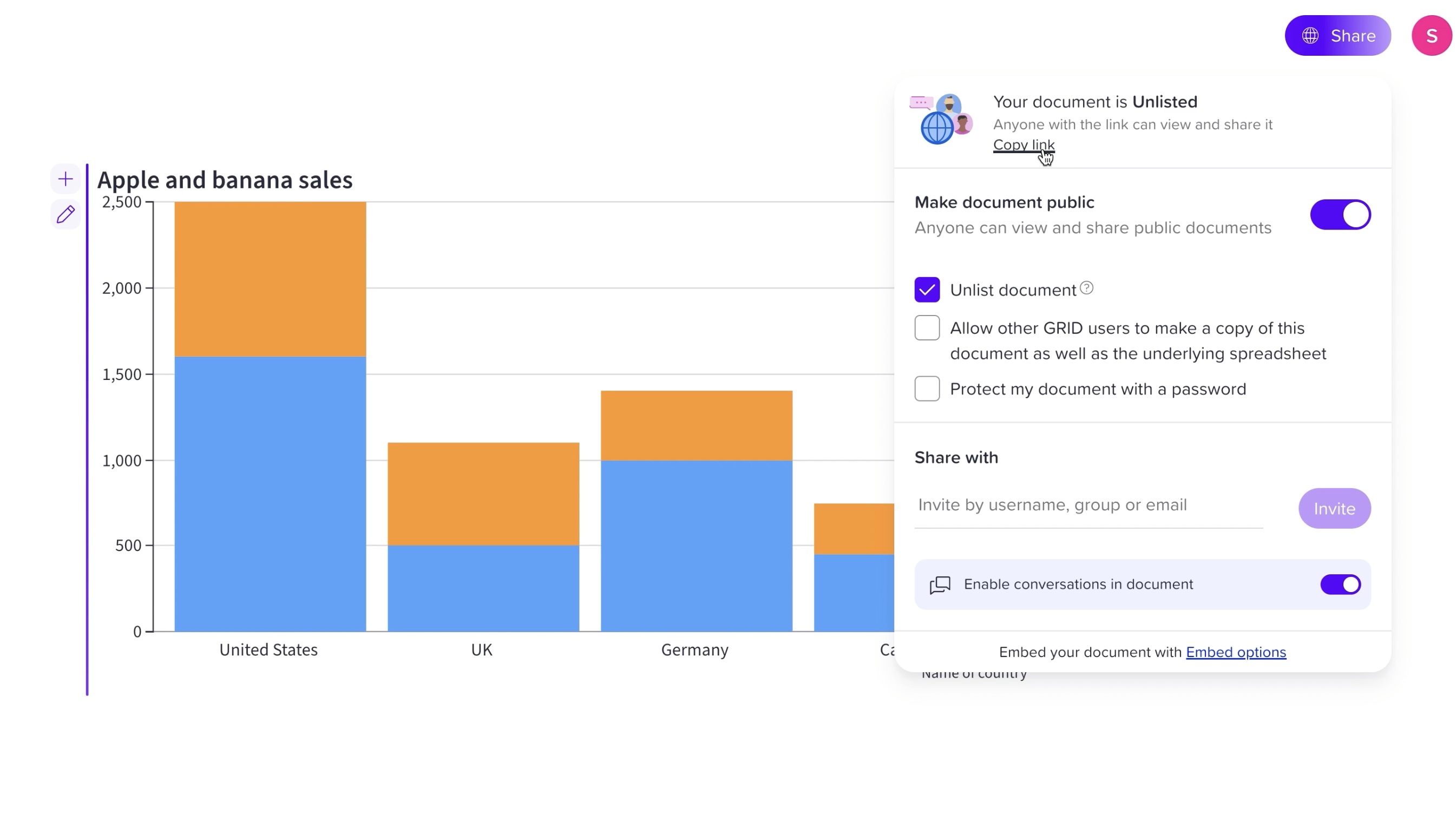This screenshot has width=1456, height=827.
Task: Click the Apple and banana sales title
Action: click(x=225, y=180)
